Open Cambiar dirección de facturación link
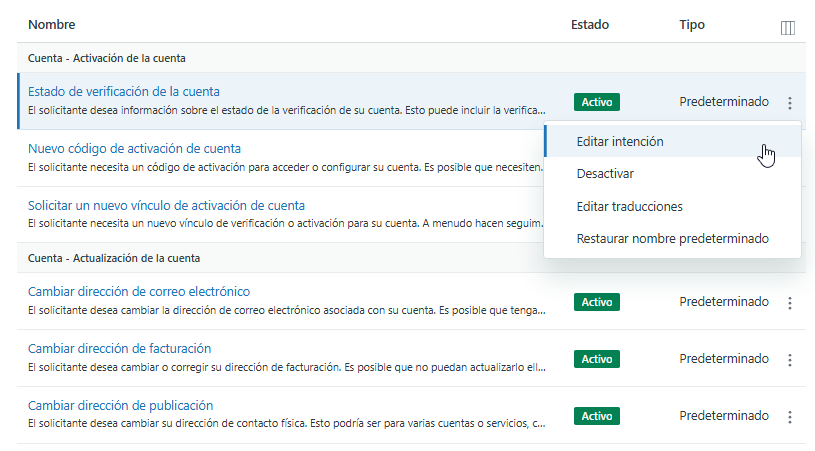Viewport: 815px width, 451px height. click(x=119, y=349)
